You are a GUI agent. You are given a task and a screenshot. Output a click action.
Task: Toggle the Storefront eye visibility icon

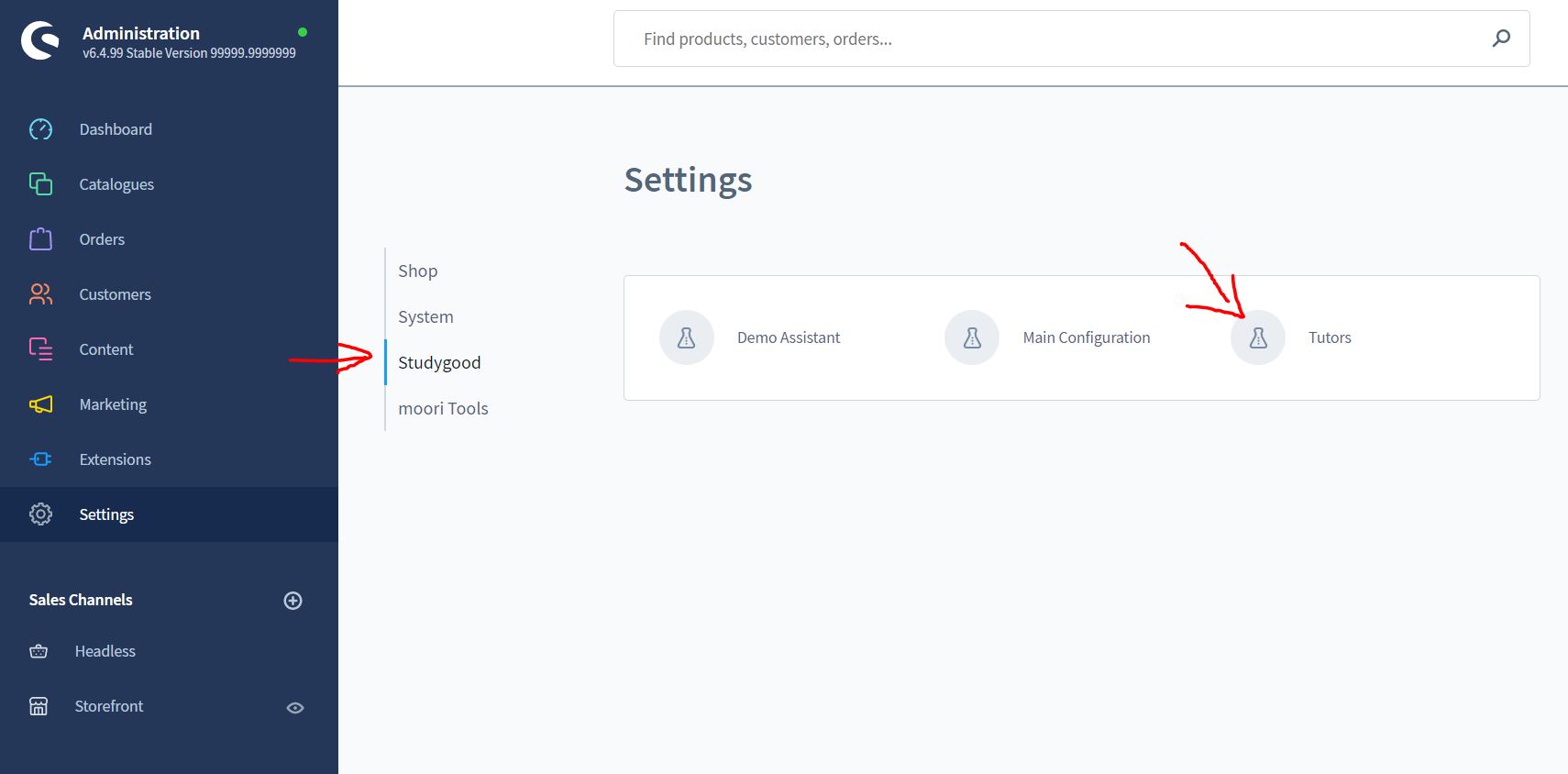point(295,707)
